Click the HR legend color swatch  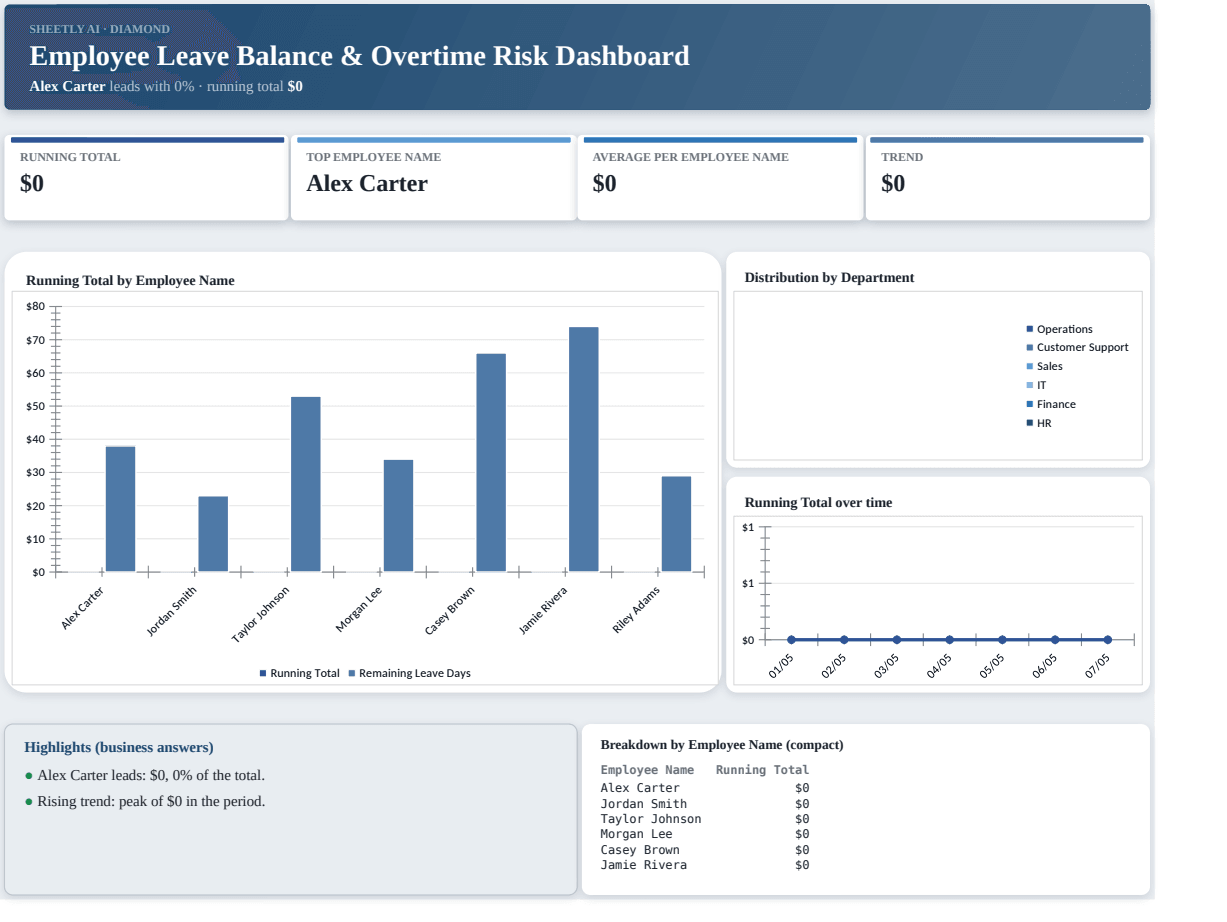click(x=1029, y=423)
